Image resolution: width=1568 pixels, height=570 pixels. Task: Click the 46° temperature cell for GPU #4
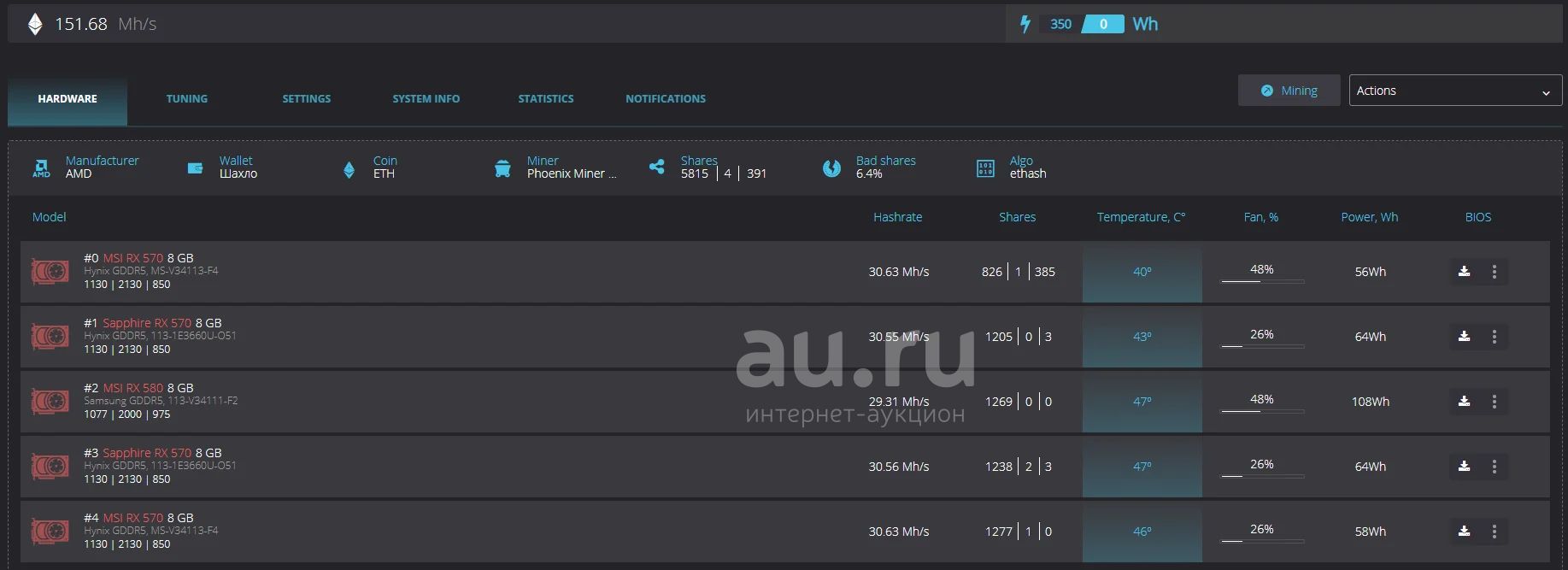click(x=1142, y=532)
